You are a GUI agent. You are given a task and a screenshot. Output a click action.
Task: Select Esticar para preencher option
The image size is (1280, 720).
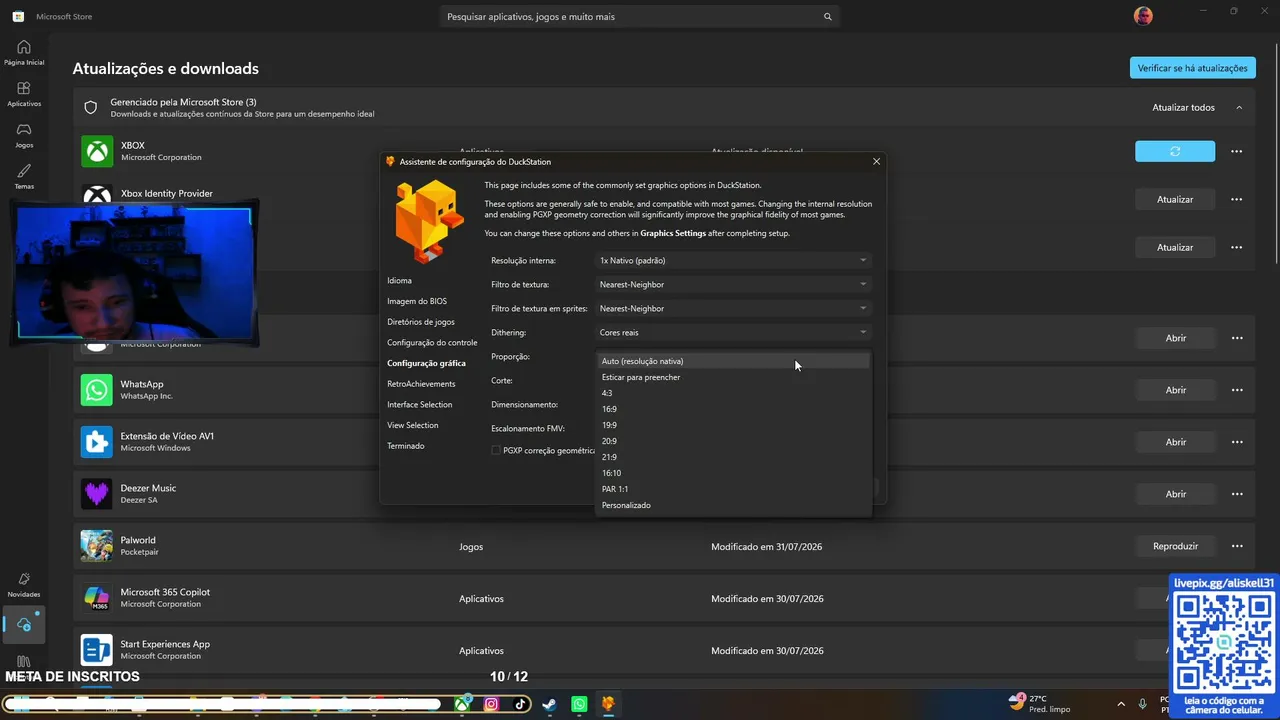tap(733, 377)
